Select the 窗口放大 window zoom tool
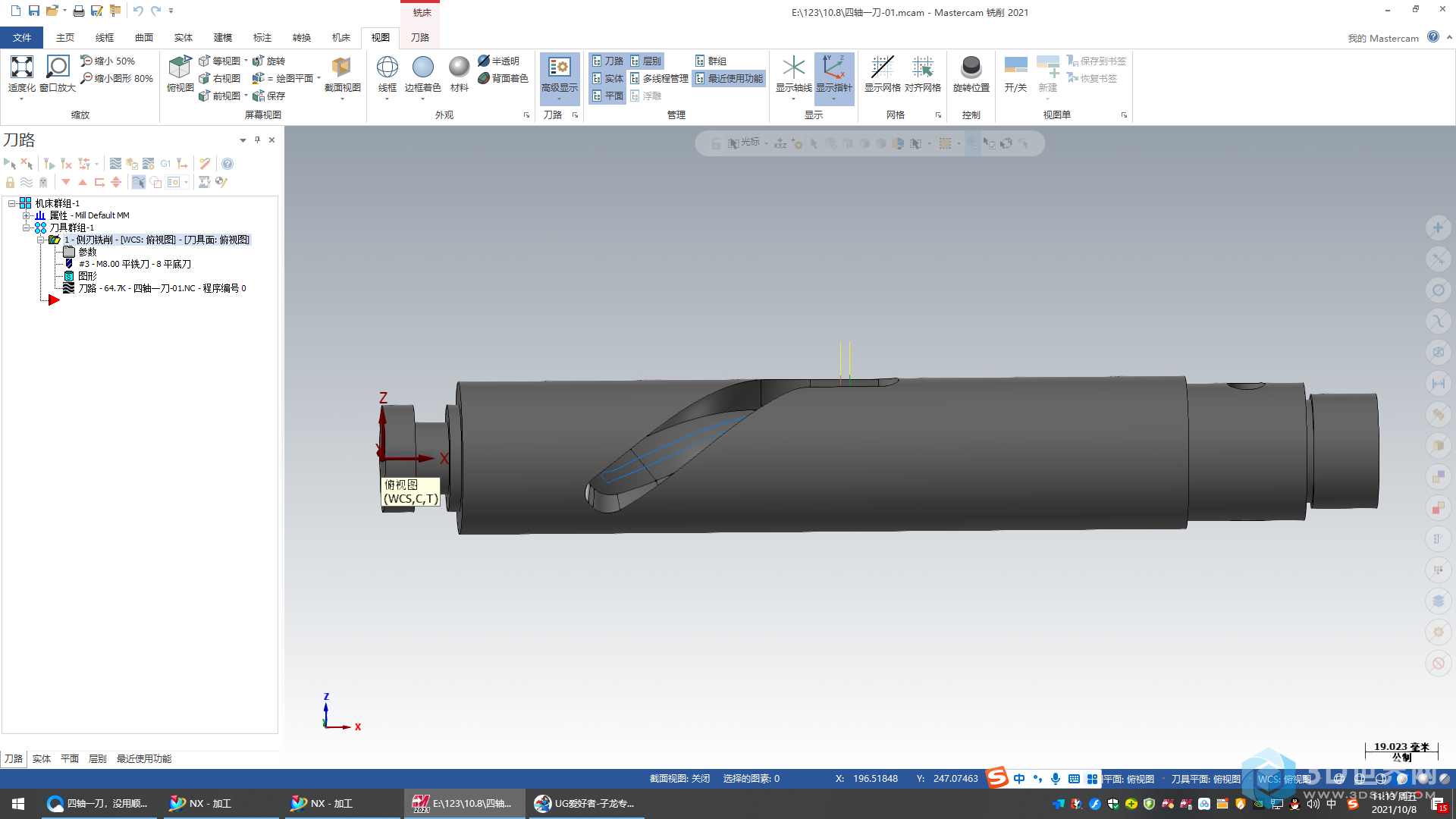The image size is (1456, 819). click(x=58, y=74)
